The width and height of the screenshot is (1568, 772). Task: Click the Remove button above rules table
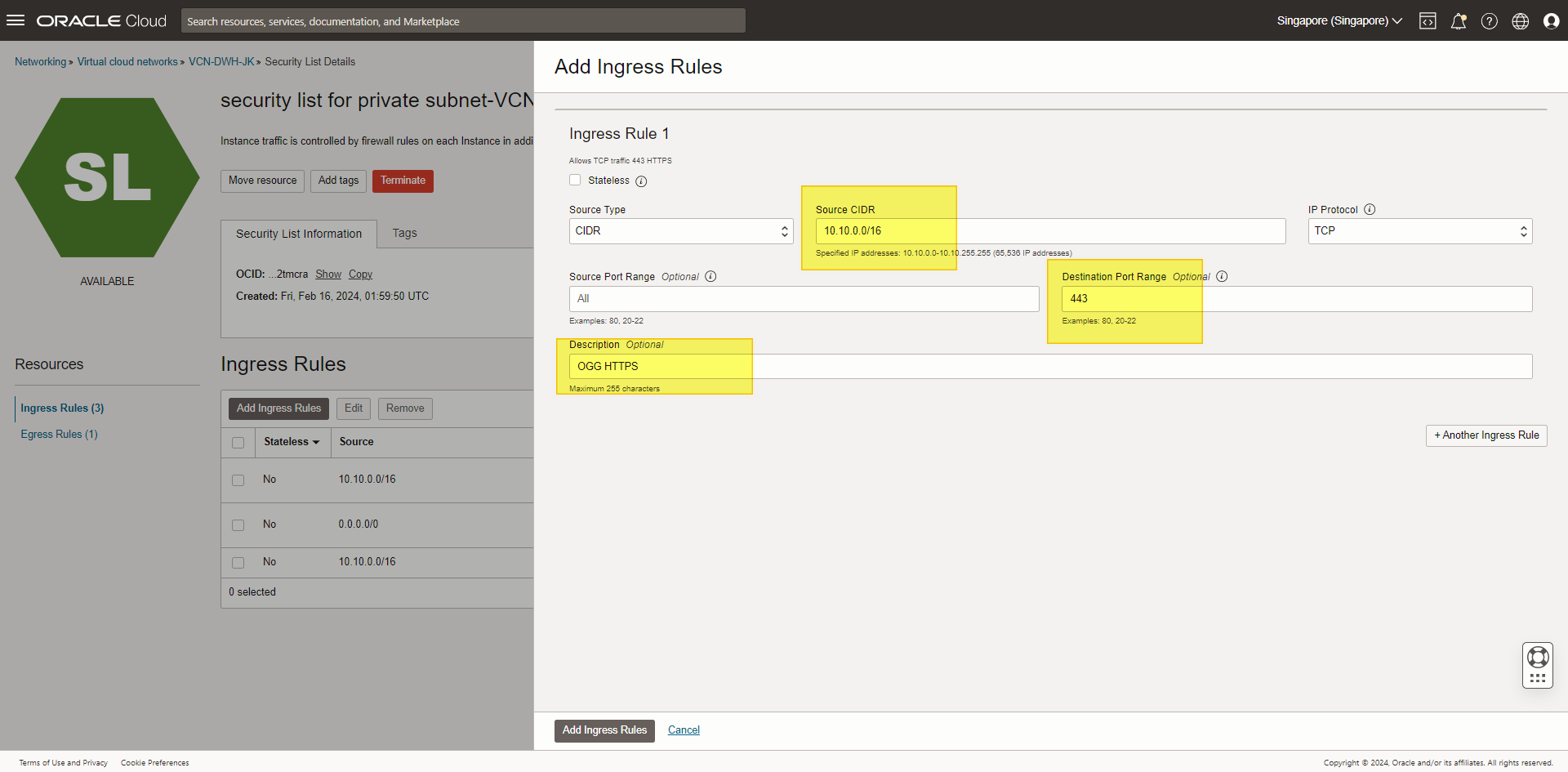[x=405, y=408]
